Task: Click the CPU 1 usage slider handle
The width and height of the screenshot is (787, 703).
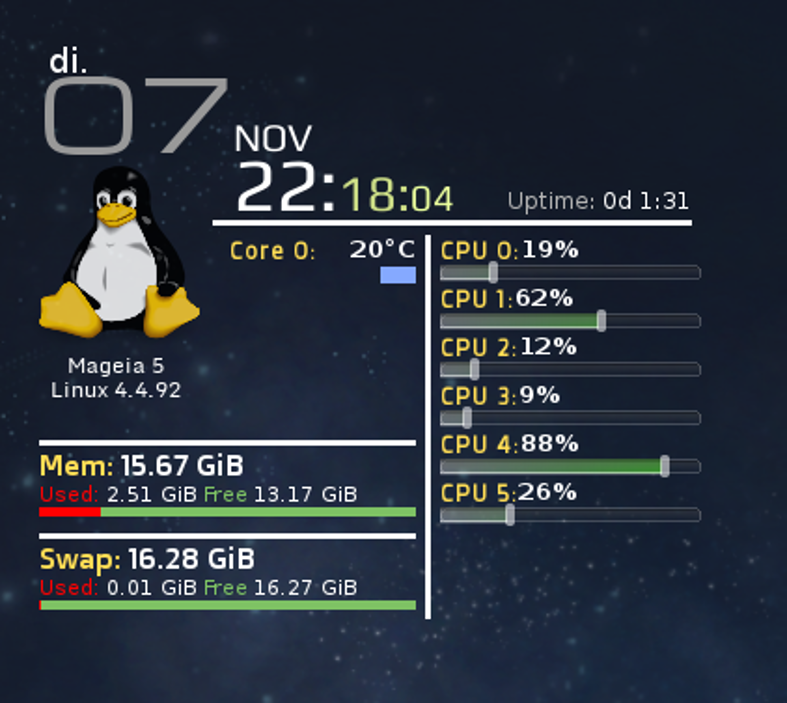Action: click(601, 321)
